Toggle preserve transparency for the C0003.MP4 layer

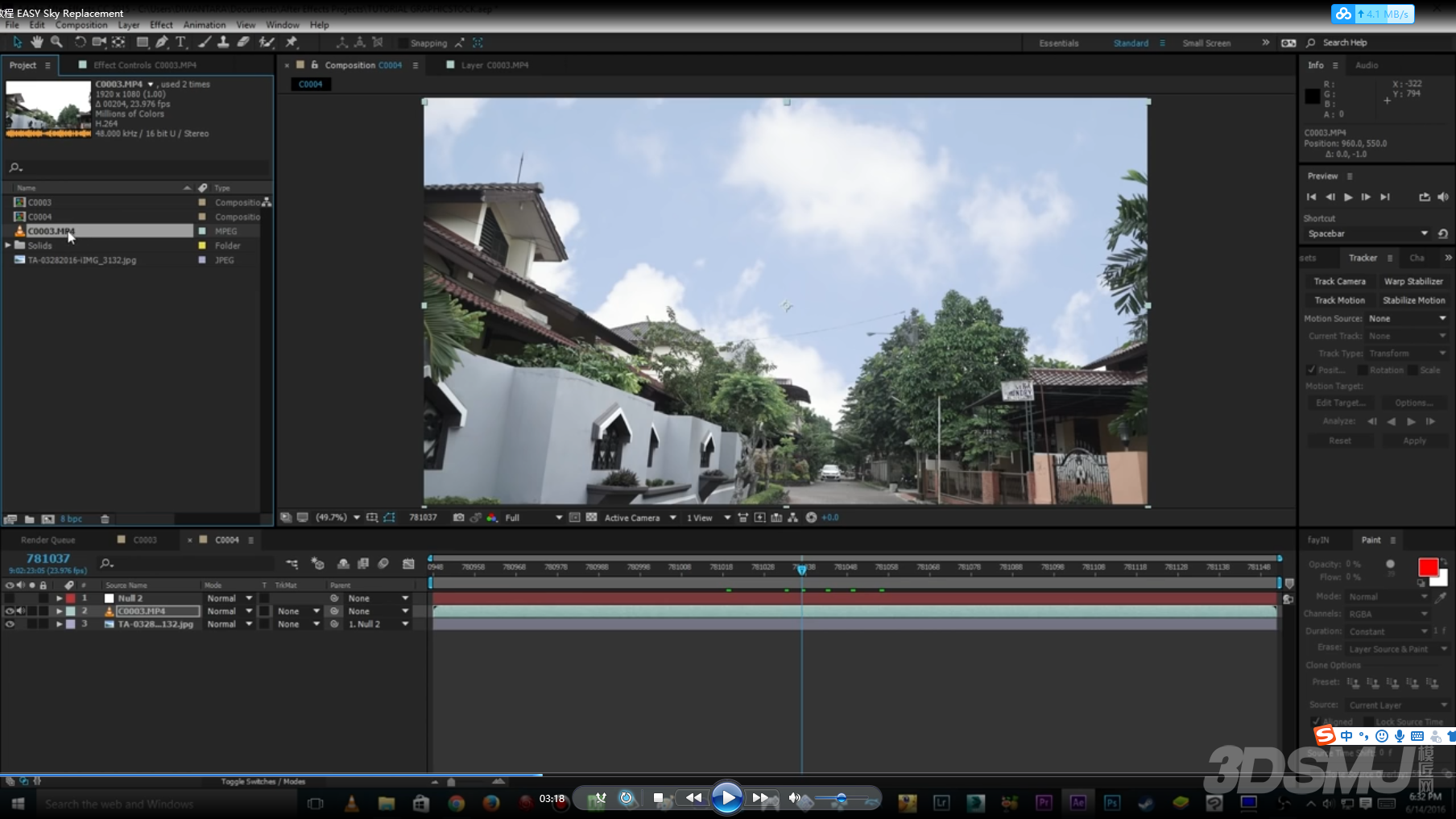click(264, 611)
